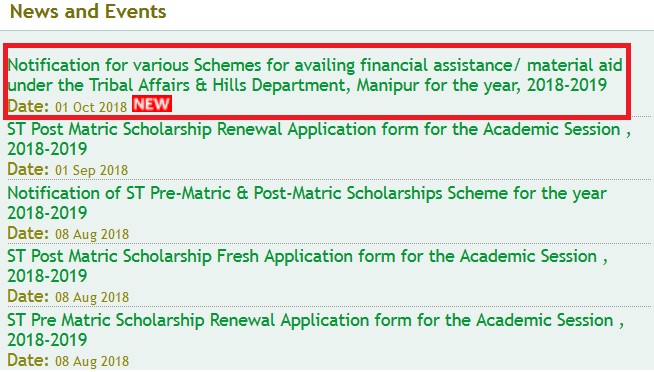Click 08 Aug 2018 under Pre Matric Renewal Application
654x372 pixels.
click(92, 361)
